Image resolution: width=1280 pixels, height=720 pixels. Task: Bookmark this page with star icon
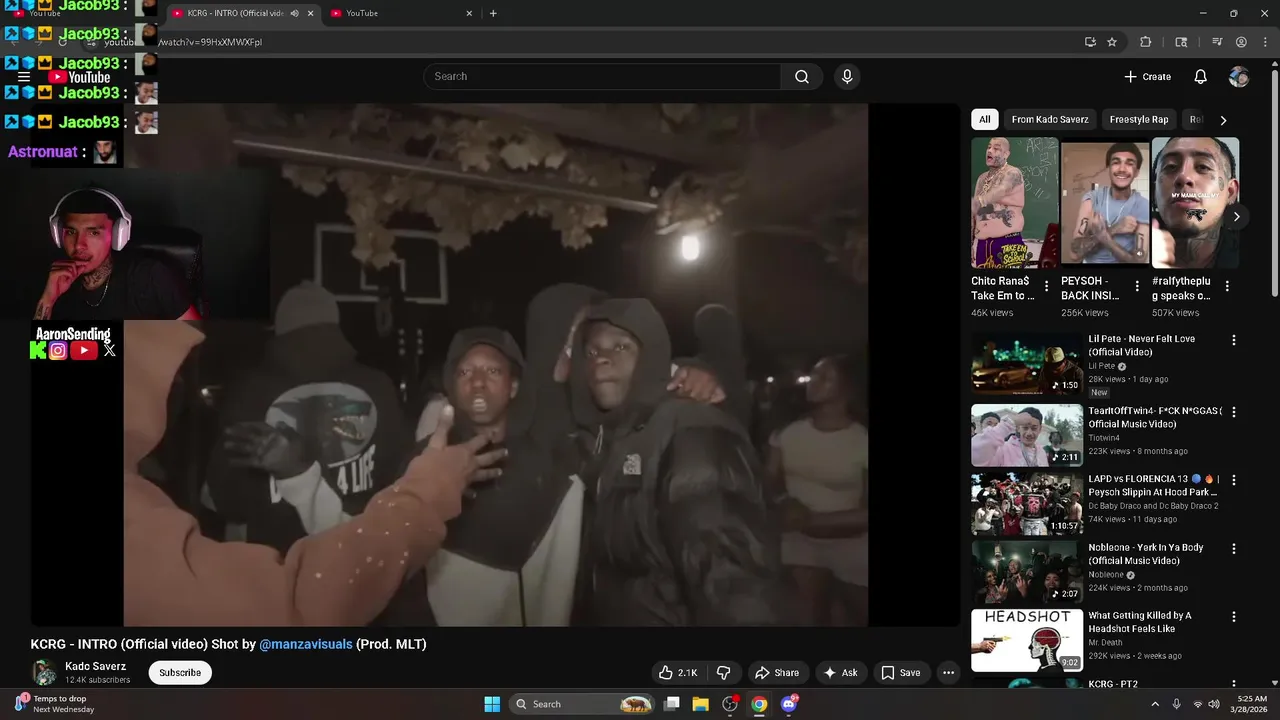coord(1112,42)
